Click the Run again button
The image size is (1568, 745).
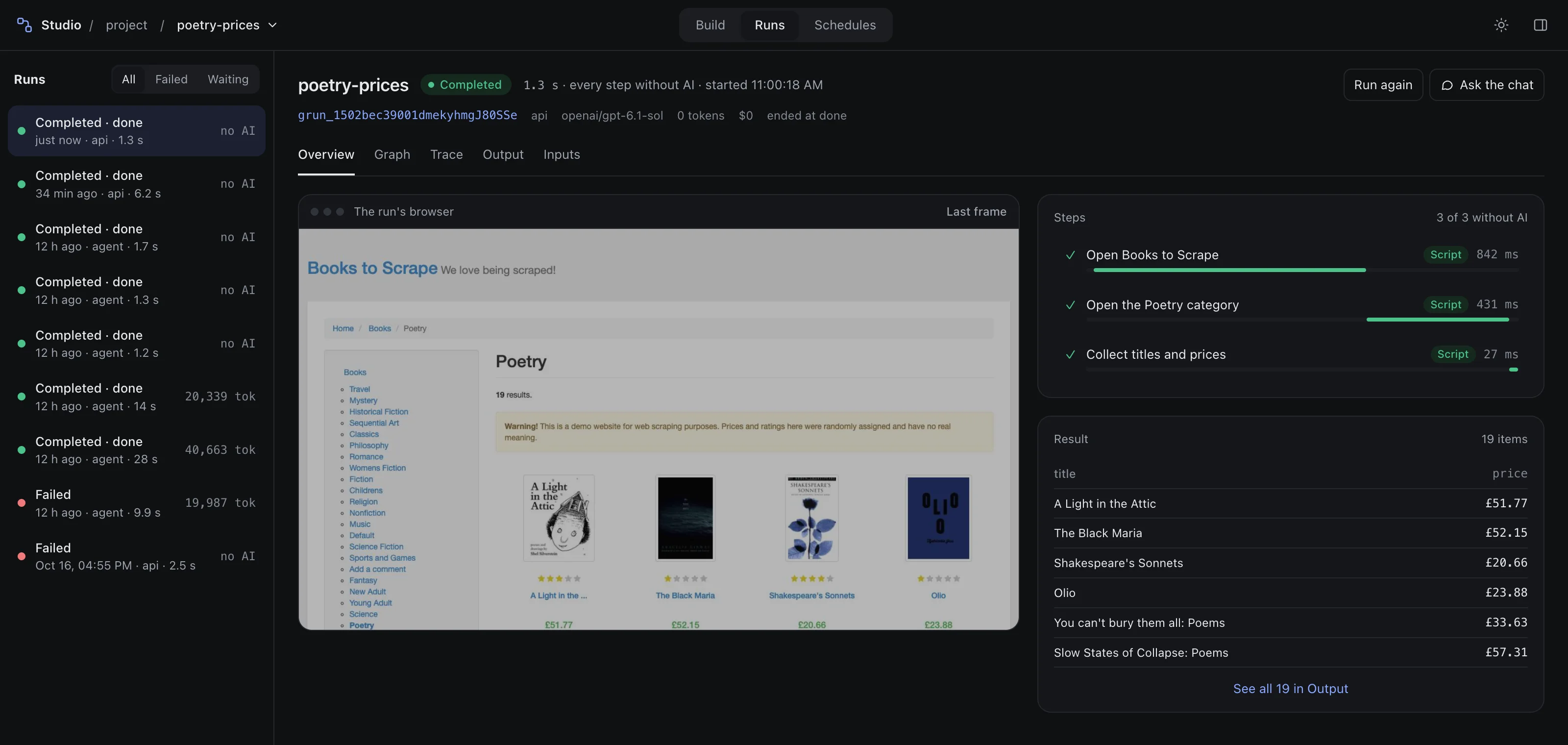[1382, 85]
